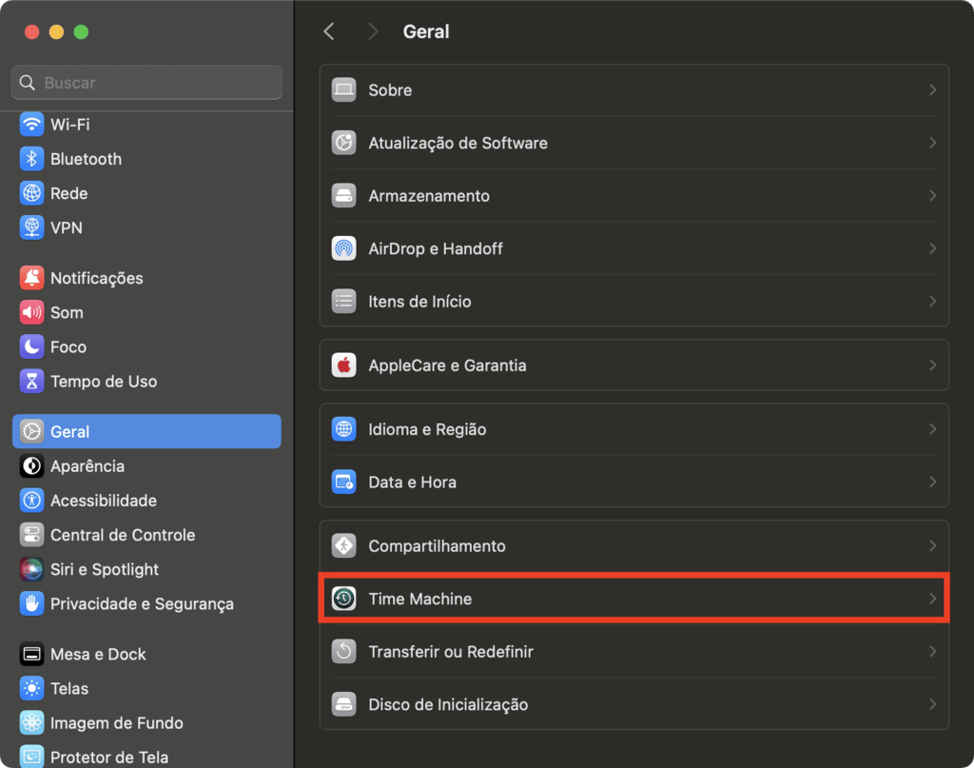Select Wi-Fi in the sidebar
Viewport: 974px width, 768px height.
[x=70, y=124]
